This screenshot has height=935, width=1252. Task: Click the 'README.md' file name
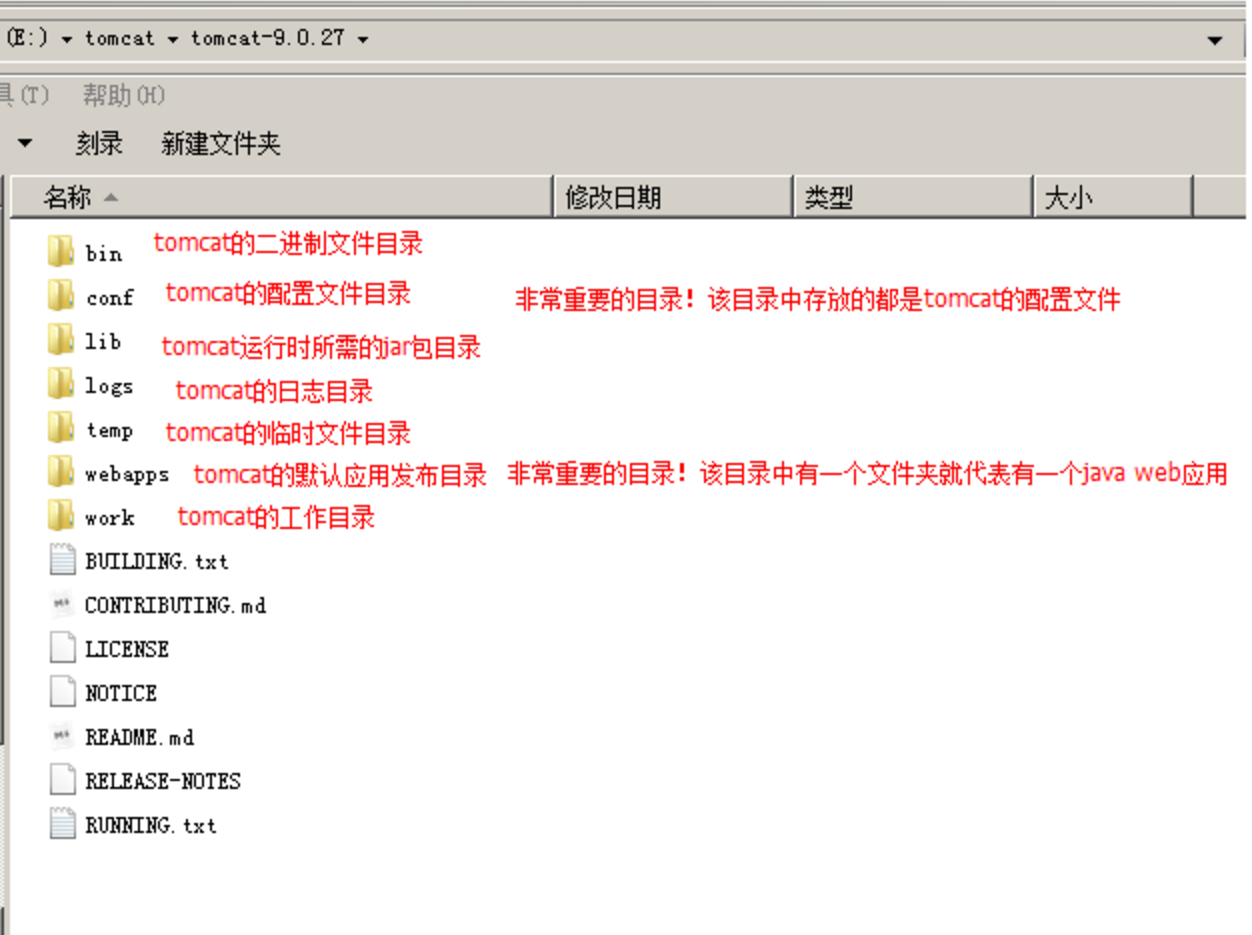(140, 737)
